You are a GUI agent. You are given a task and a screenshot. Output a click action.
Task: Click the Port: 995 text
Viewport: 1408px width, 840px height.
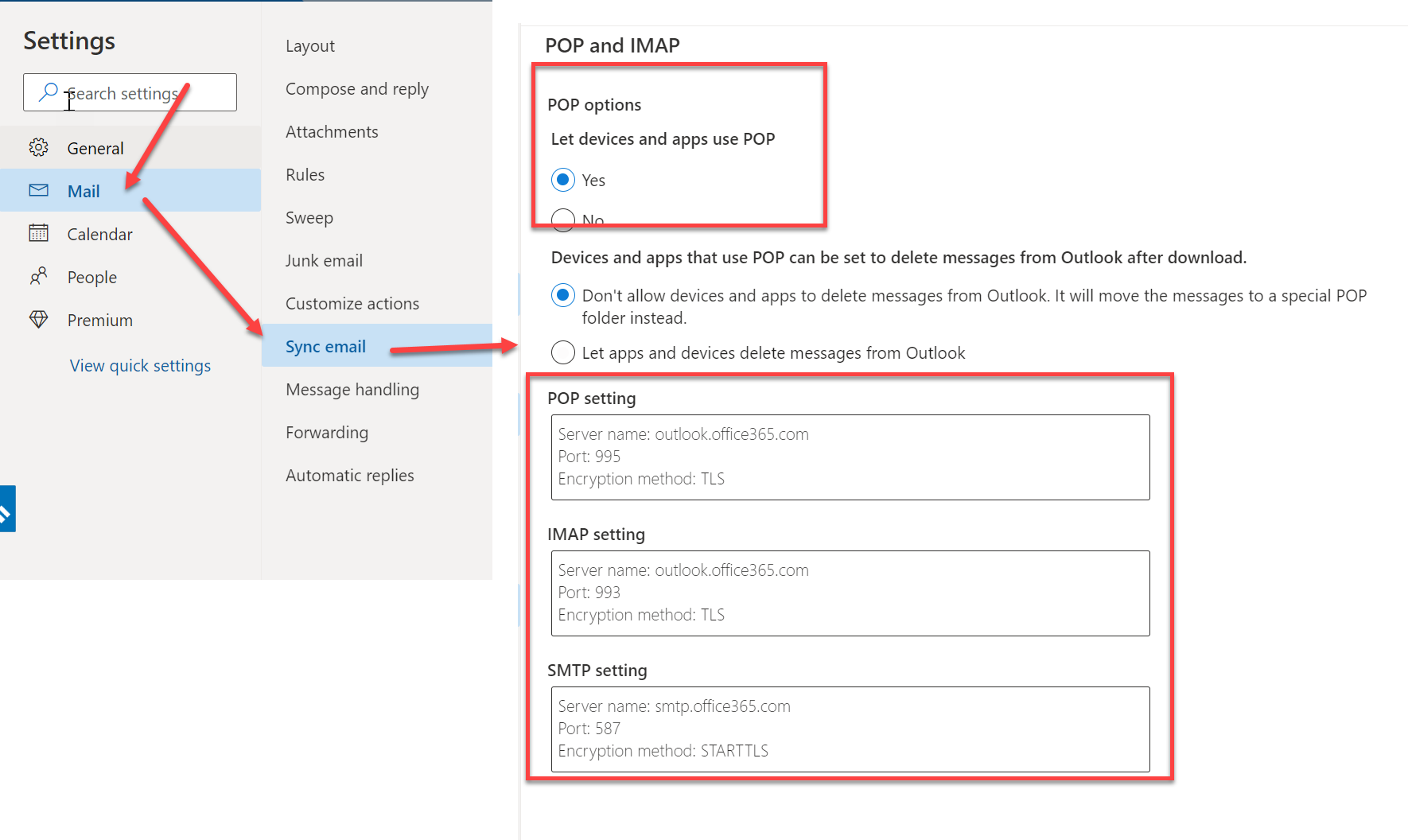[x=589, y=457]
